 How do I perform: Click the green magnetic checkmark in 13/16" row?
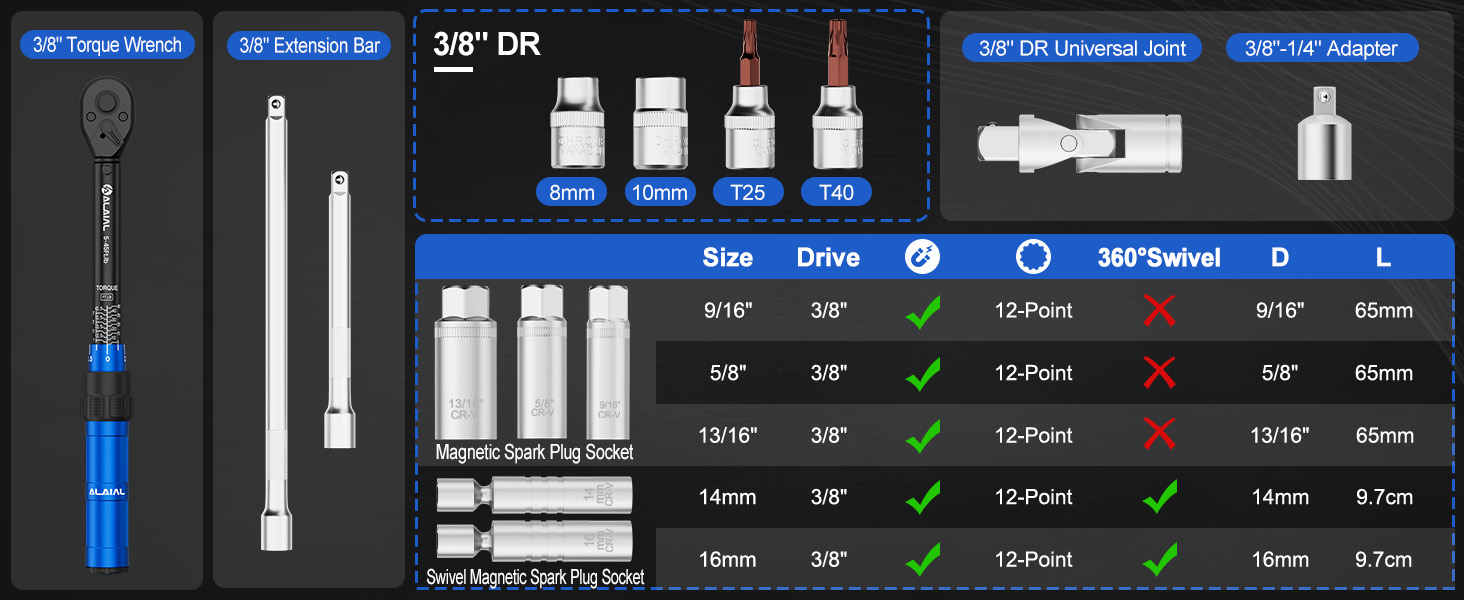coord(923,435)
